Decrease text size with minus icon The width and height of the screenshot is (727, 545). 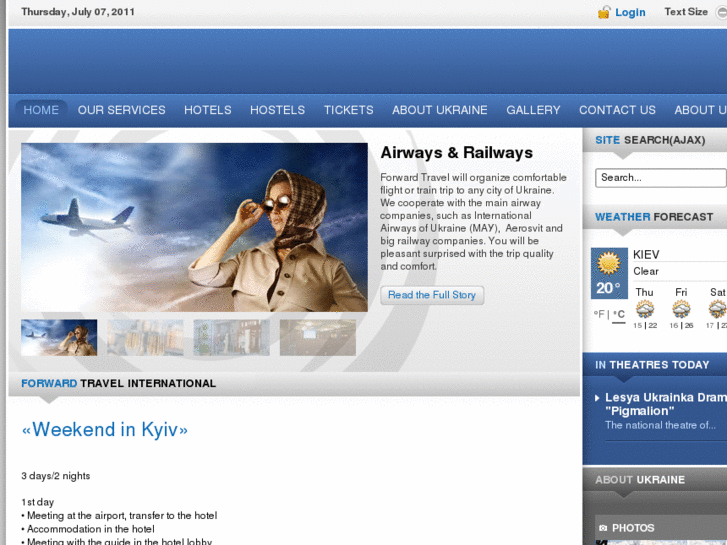point(722,13)
